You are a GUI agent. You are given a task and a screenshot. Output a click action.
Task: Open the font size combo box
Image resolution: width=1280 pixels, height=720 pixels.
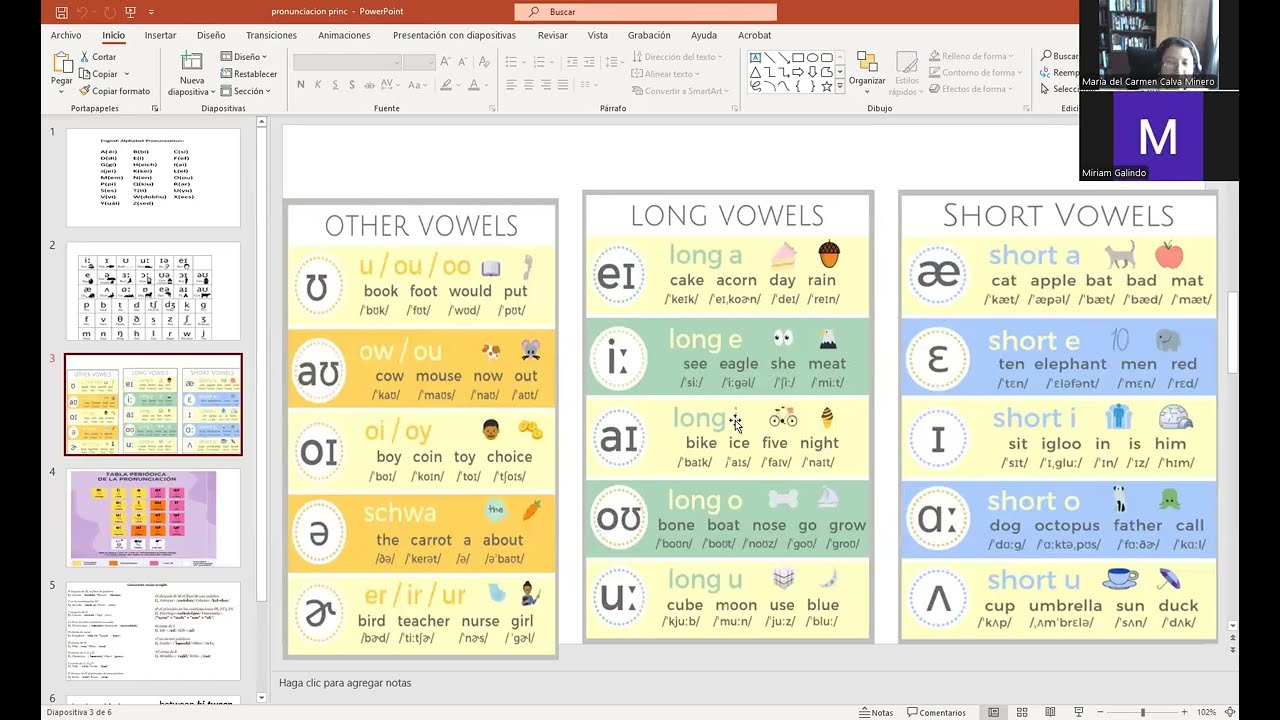pyautogui.click(x=419, y=63)
